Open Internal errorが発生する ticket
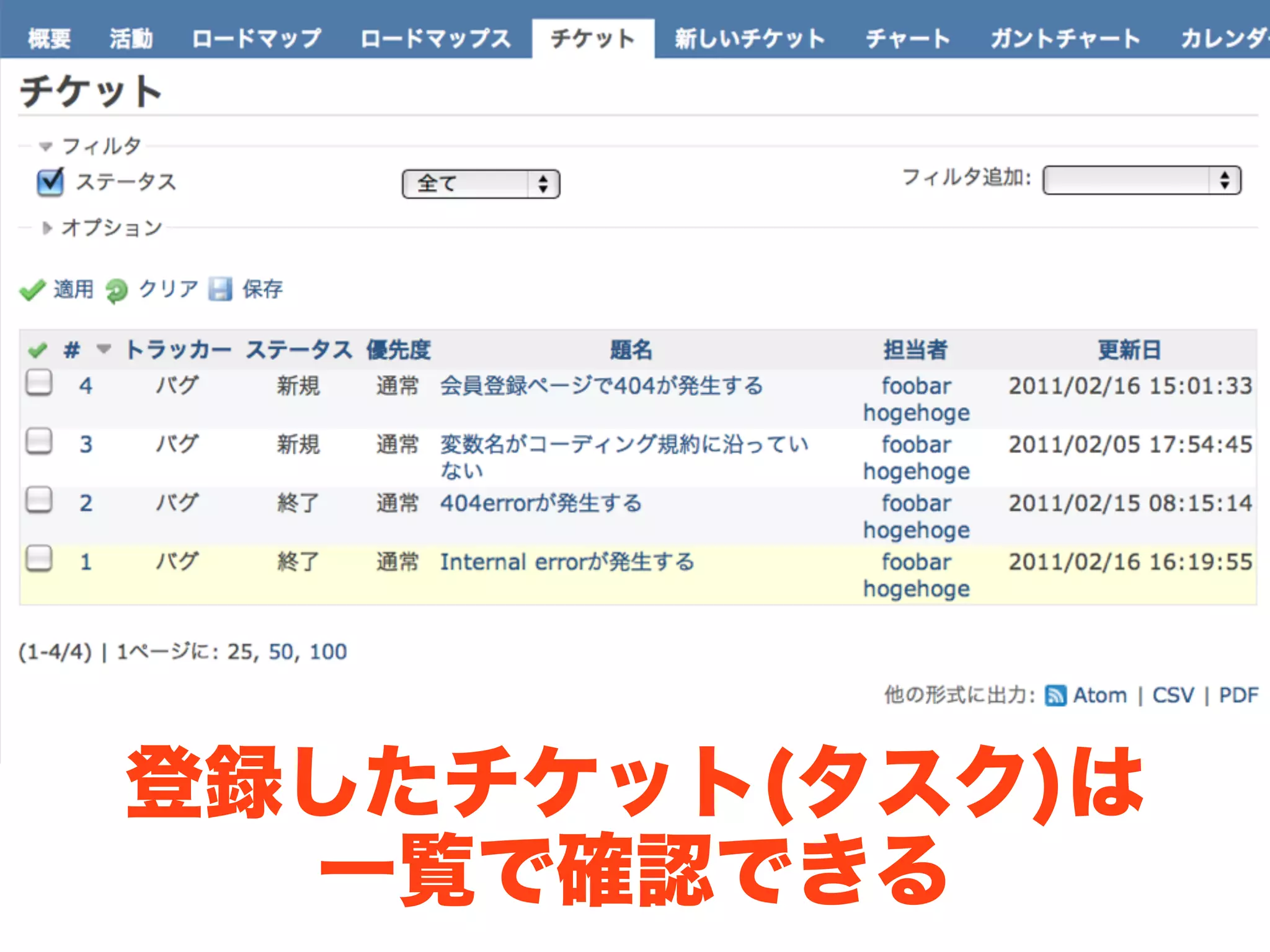This screenshot has width=1270, height=952. (567, 562)
